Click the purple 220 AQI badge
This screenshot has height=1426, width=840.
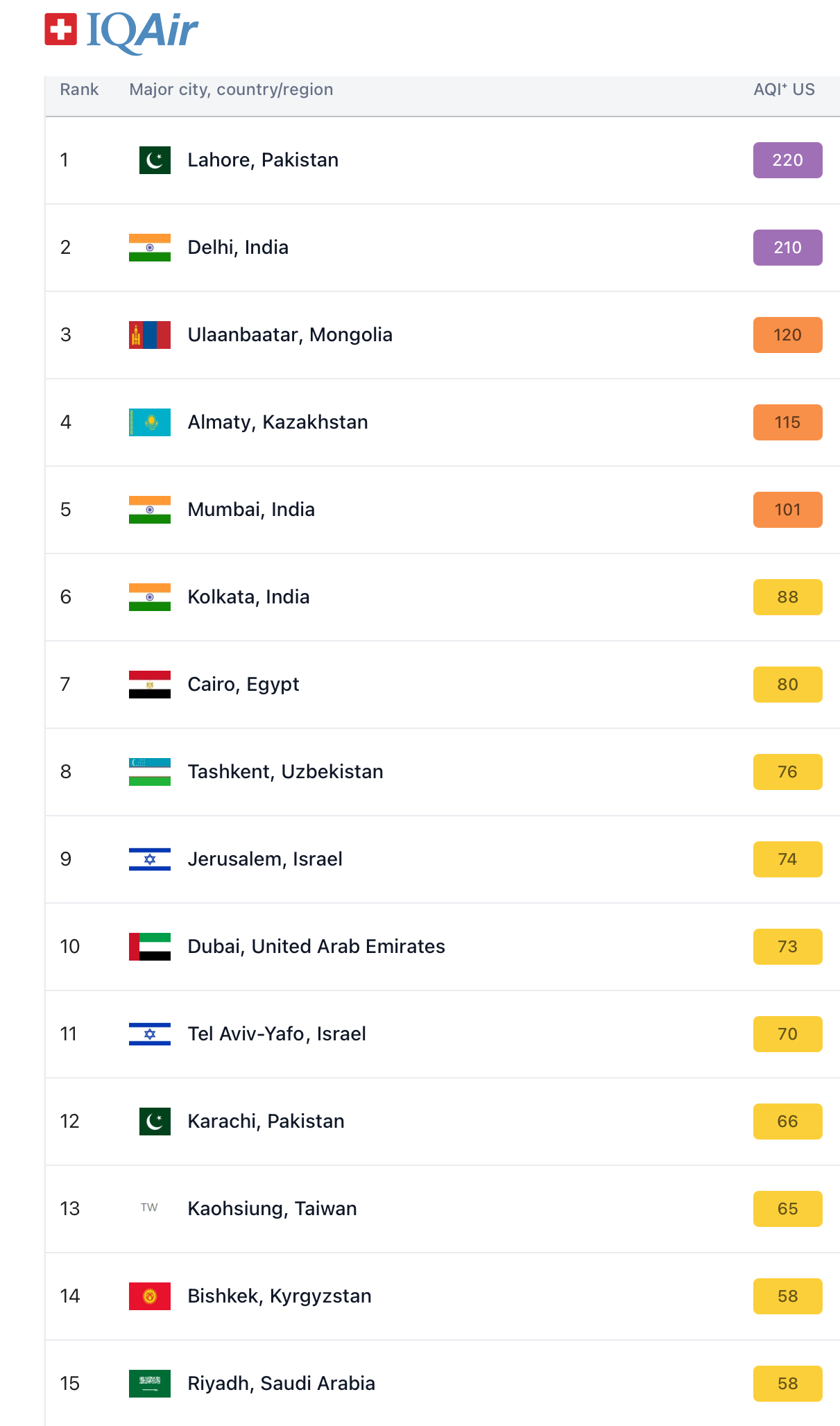point(787,160)
